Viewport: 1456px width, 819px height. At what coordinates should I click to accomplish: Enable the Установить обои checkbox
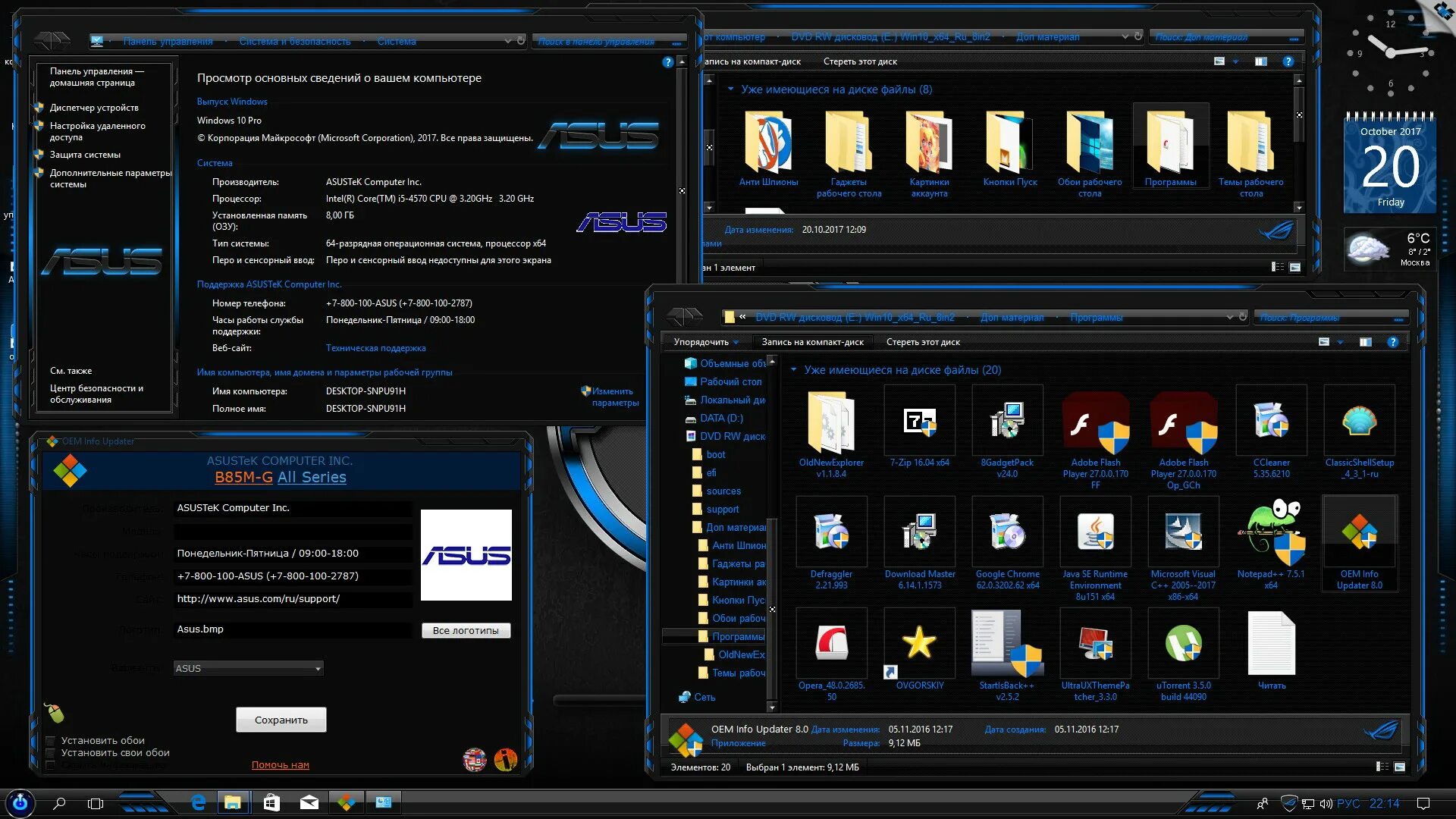[51, 741]
